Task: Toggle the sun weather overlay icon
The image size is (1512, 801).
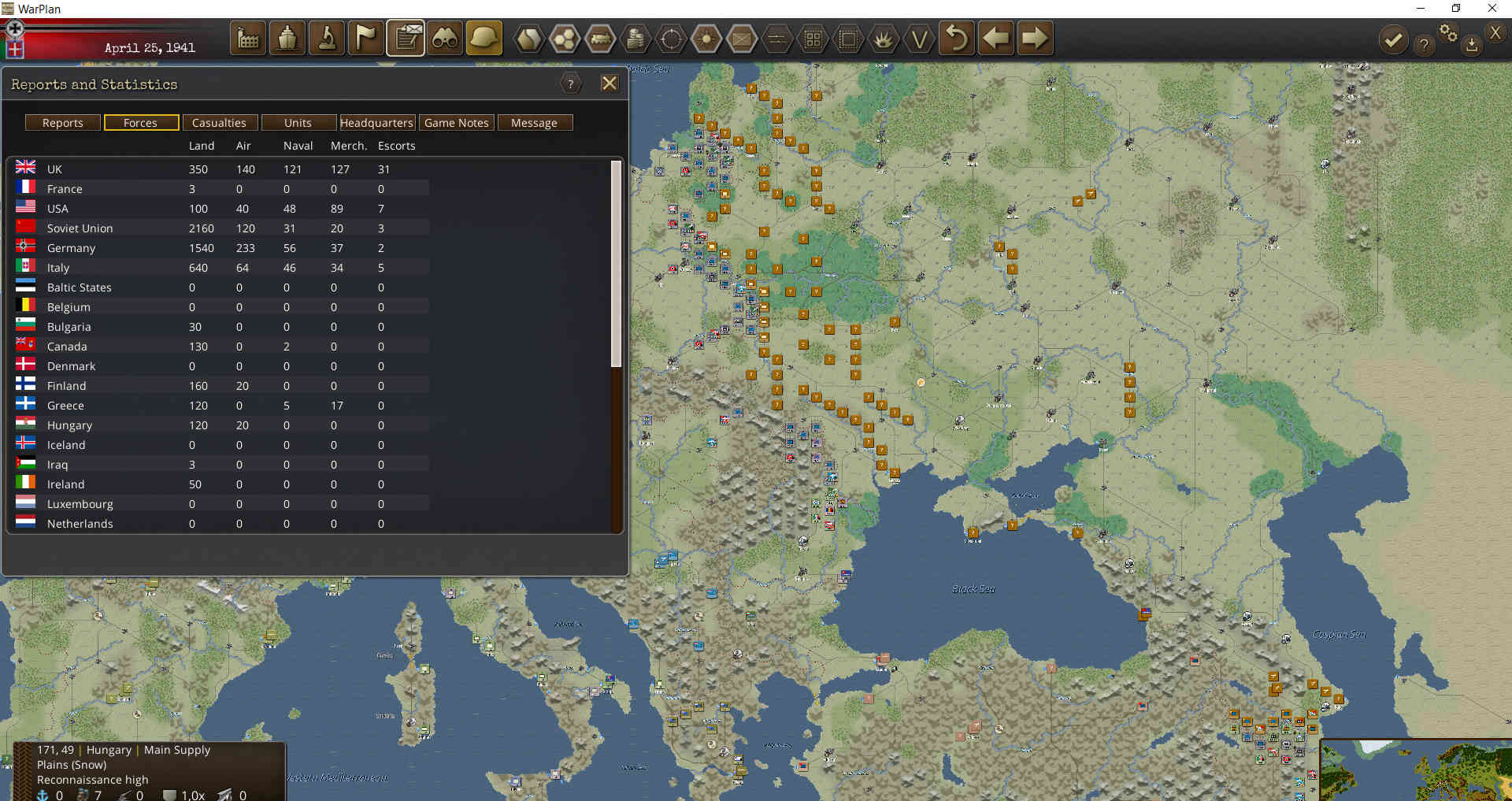Action: pyautogui.click(x=706, y=39)
